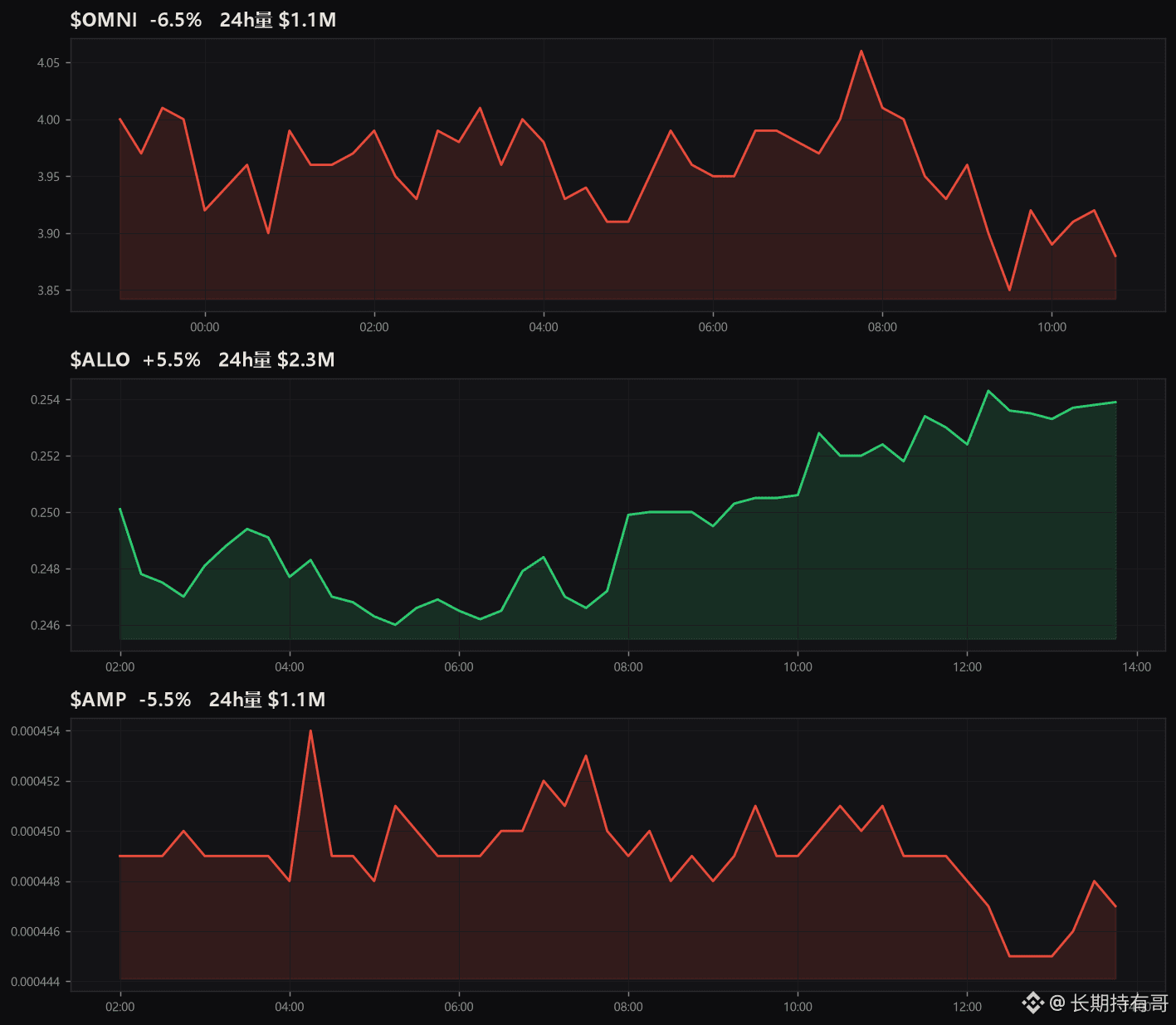
Task: Click the 0.248 y-axis label on ALLO
Action: coord(46,569)
